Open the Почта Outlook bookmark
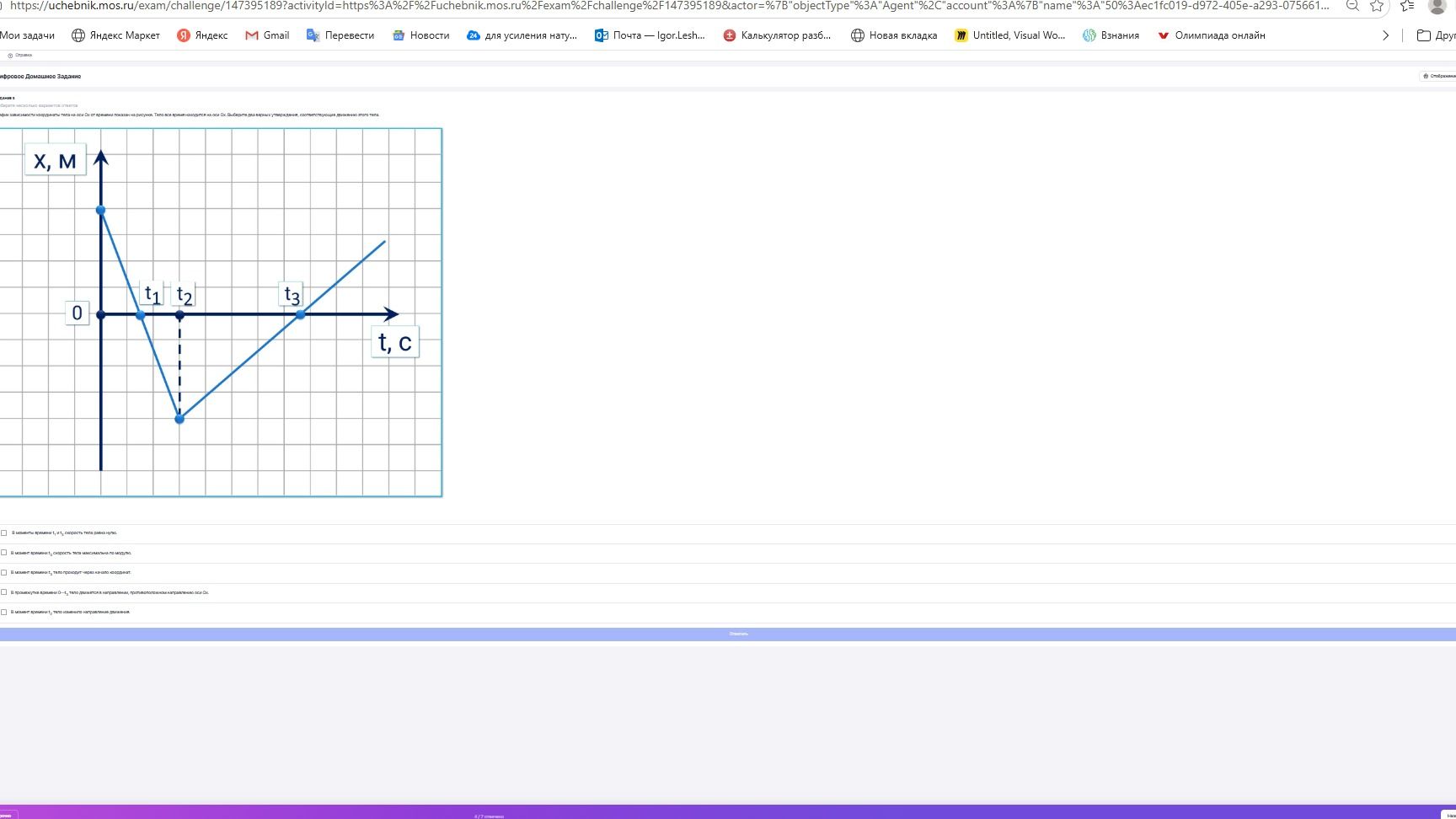 [x=650, y=35]
